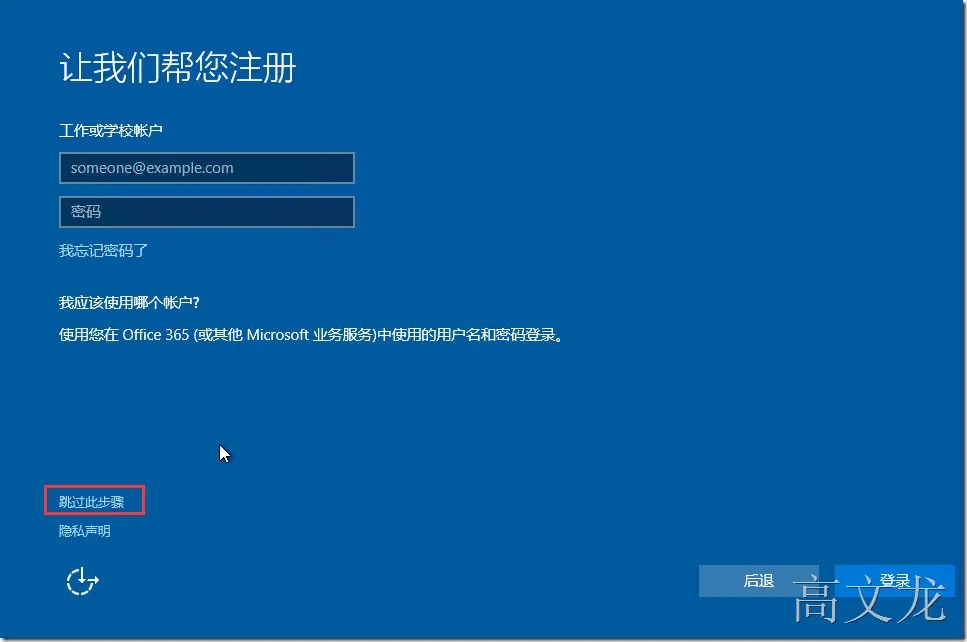
Task: Click the work or school account email field
Action: (207, 168)
